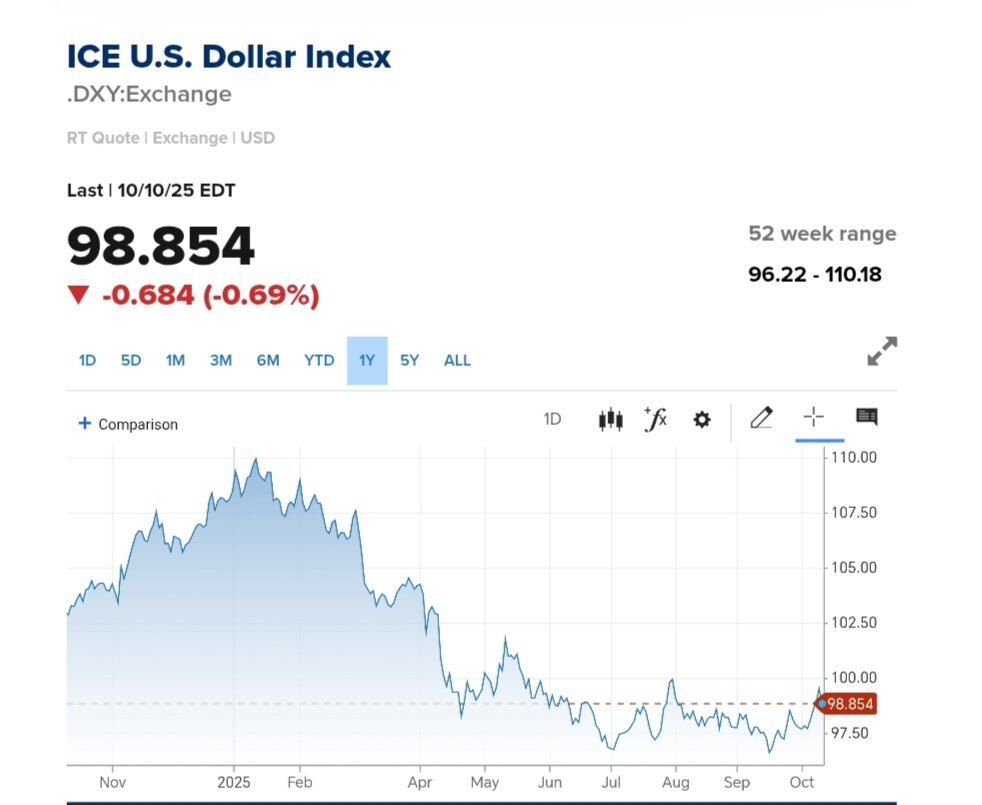Switch to the 1D time range

87,360
